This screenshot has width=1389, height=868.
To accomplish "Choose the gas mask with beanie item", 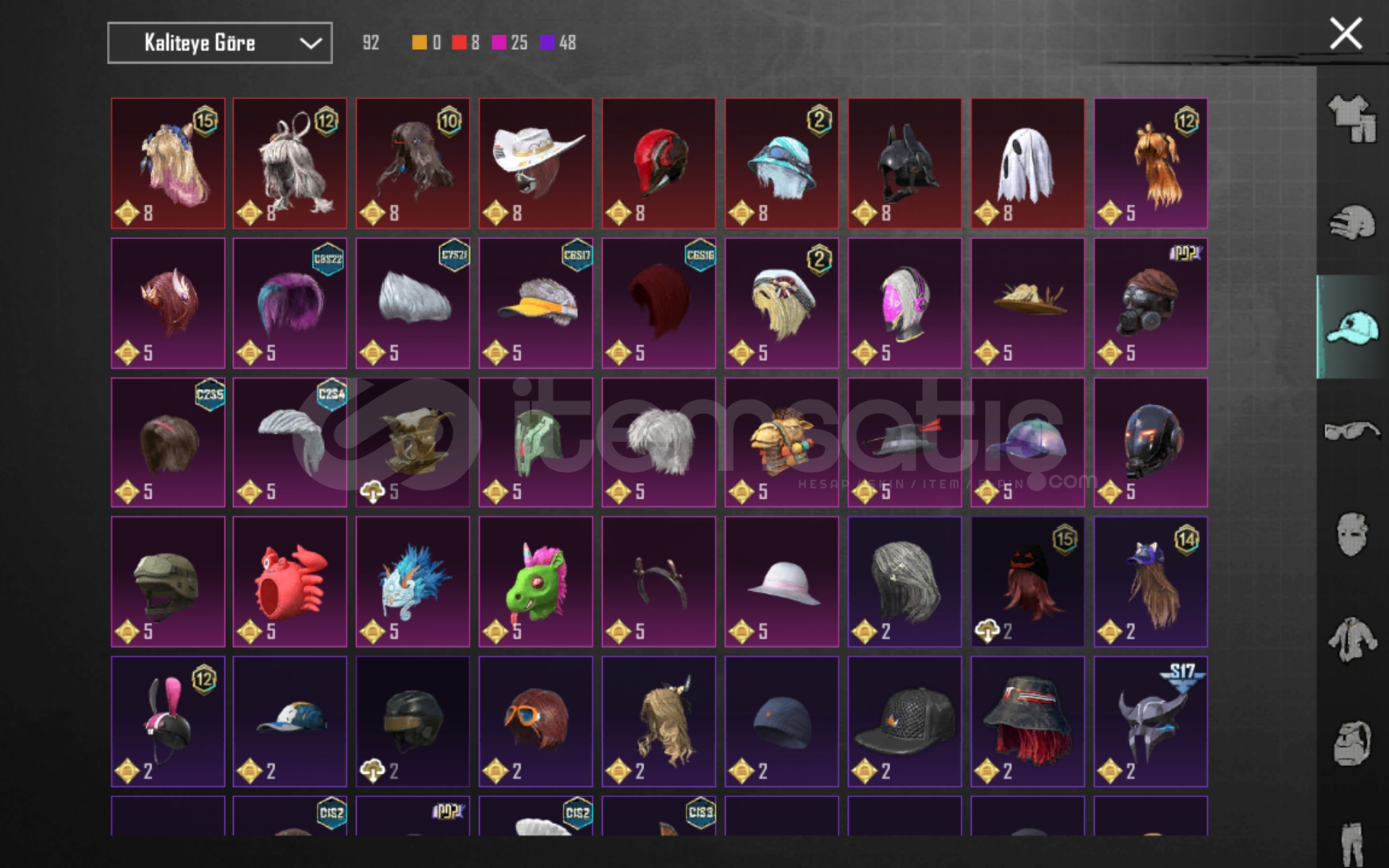I will (1150, 303).
